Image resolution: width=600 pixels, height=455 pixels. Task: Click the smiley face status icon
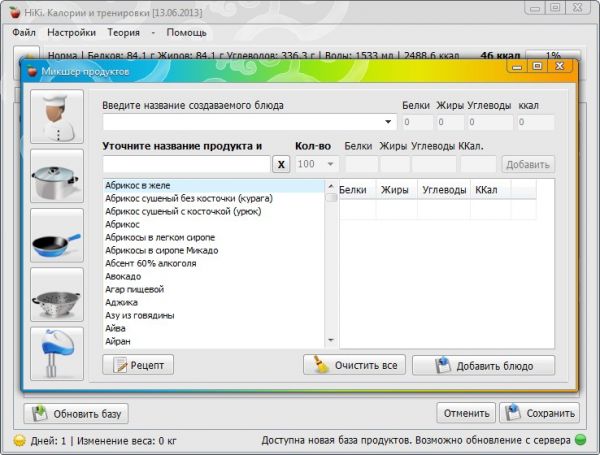pos(19,440)
